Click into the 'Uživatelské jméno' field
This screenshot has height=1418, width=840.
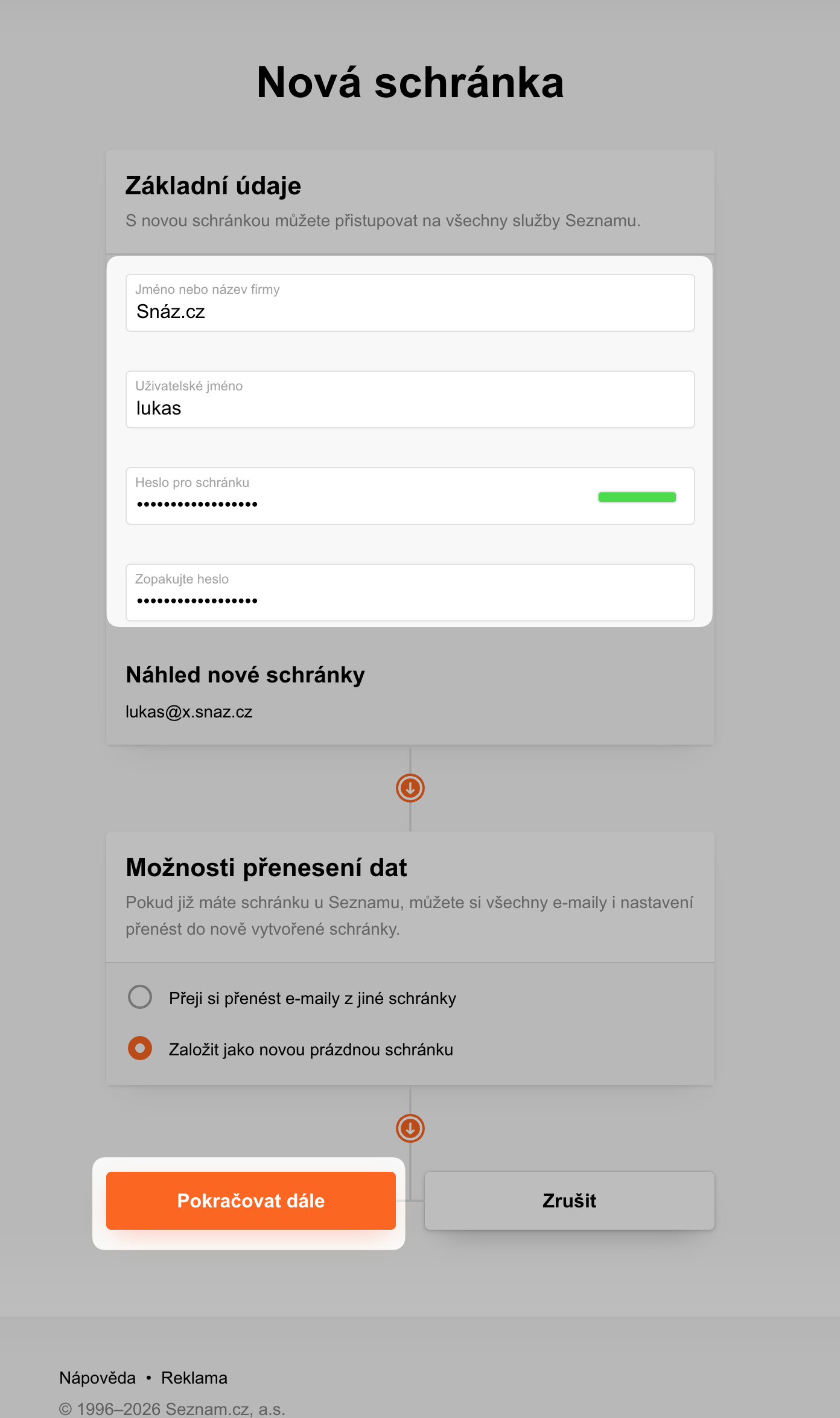(x=410, y=400)
